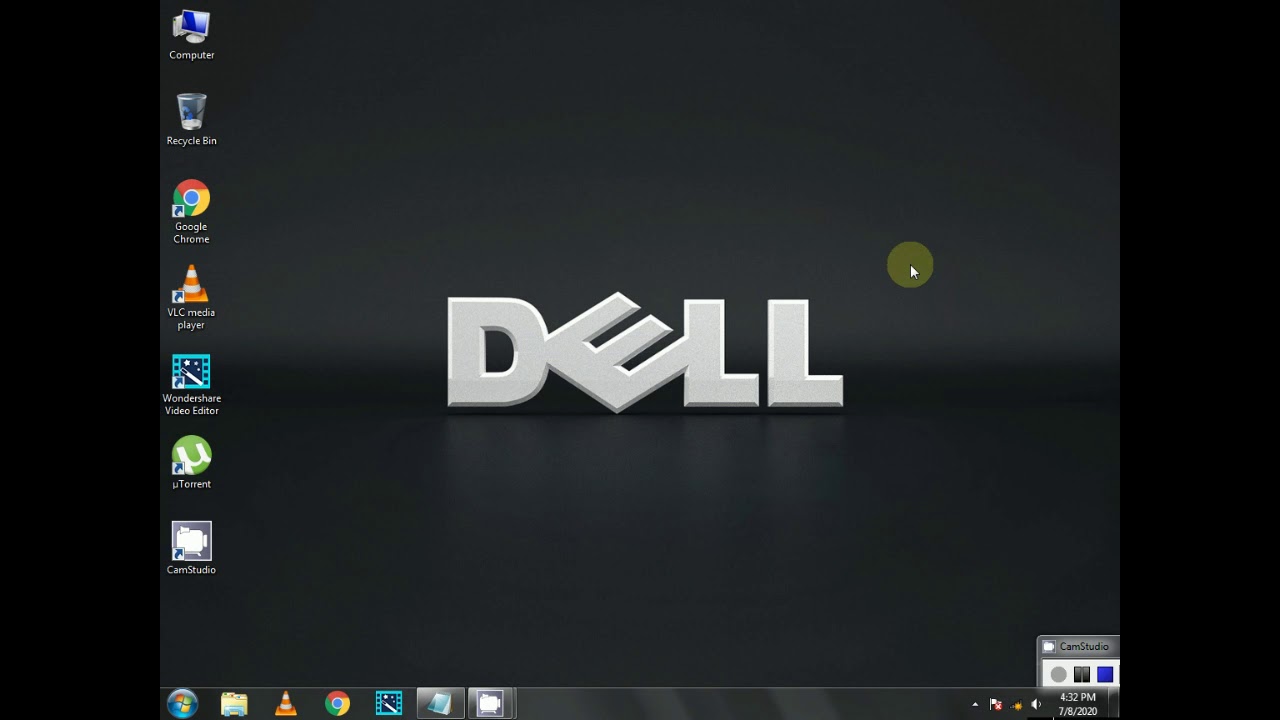
Task: Select the Wondershare Video Editor desktop shortcut
Action: click(x=191, y=385)
